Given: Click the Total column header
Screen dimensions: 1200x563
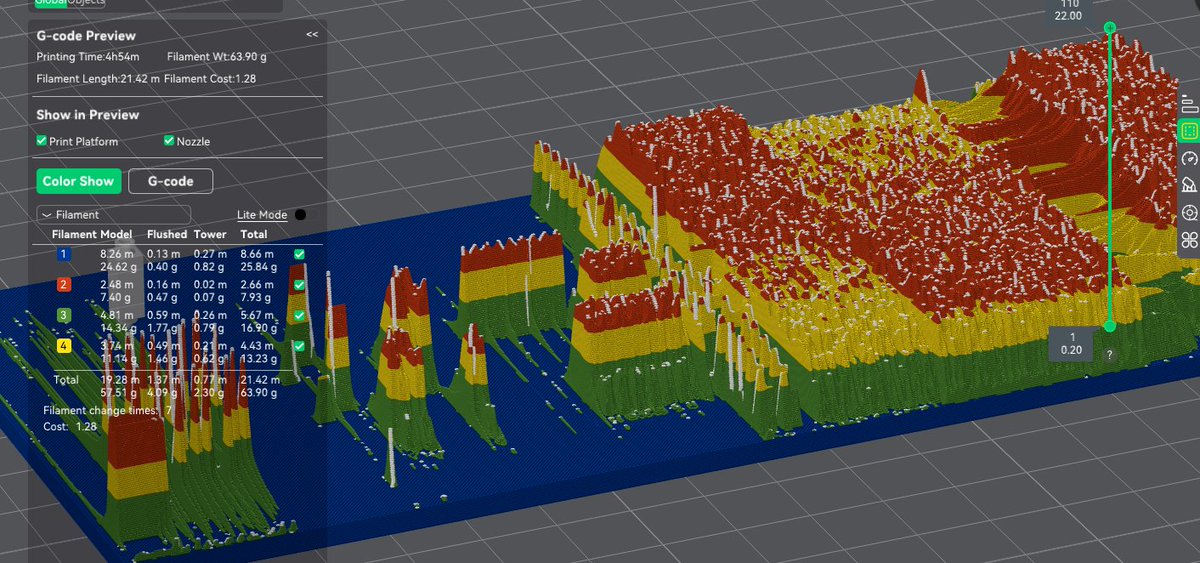Looking at the screenshot, I should (x=254, y=234).
